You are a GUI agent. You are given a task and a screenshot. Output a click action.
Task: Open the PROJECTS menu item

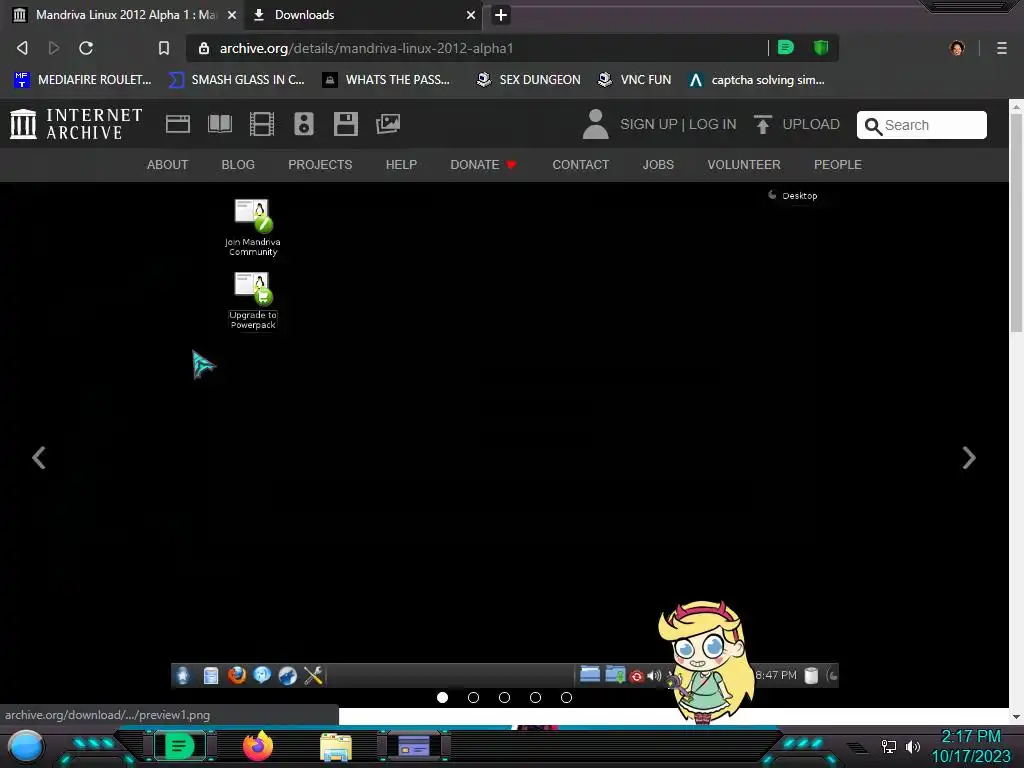point(320,165)
